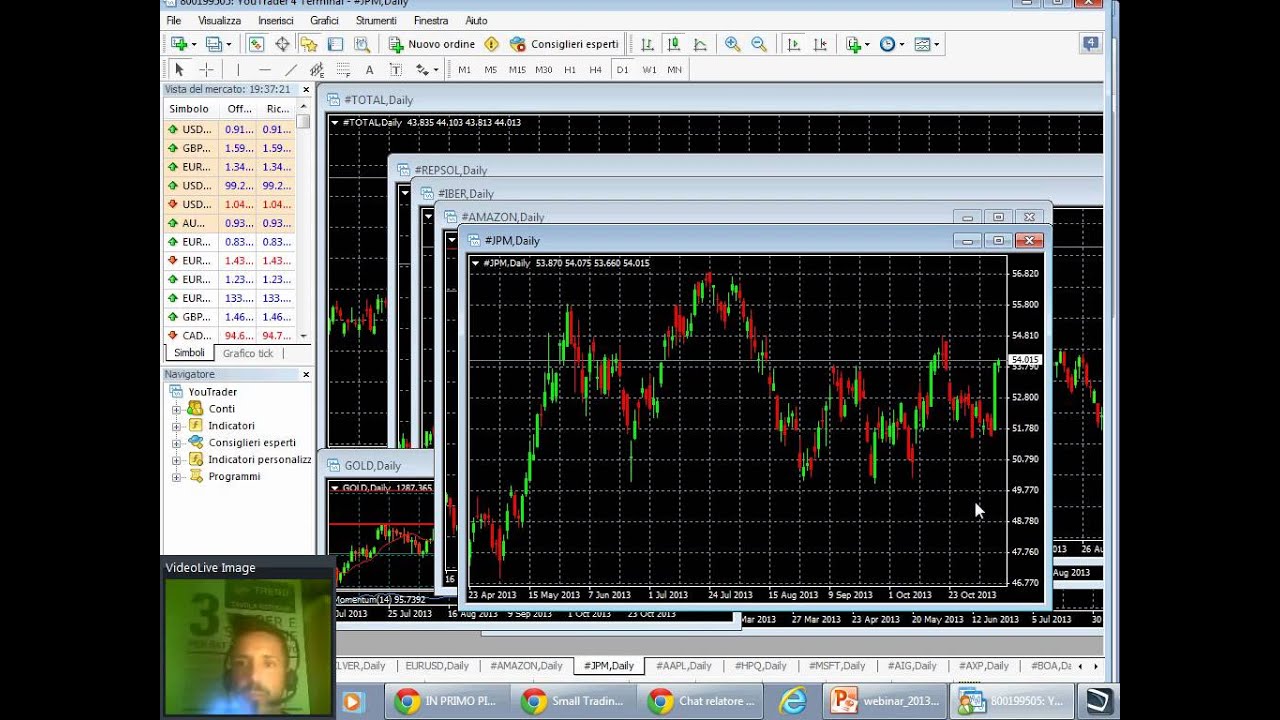1280x720 pixels.
Task: Open the Visualizza menu
Action: pyautogui.click(x=219, y=20)
